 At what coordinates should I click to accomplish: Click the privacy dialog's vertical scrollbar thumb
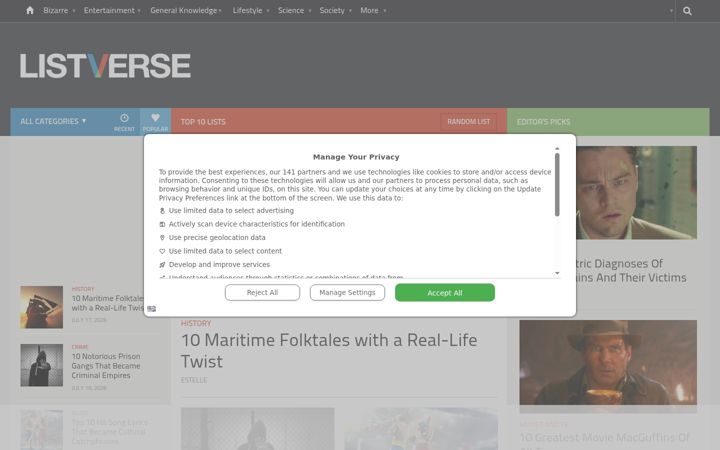pos(557,185)
